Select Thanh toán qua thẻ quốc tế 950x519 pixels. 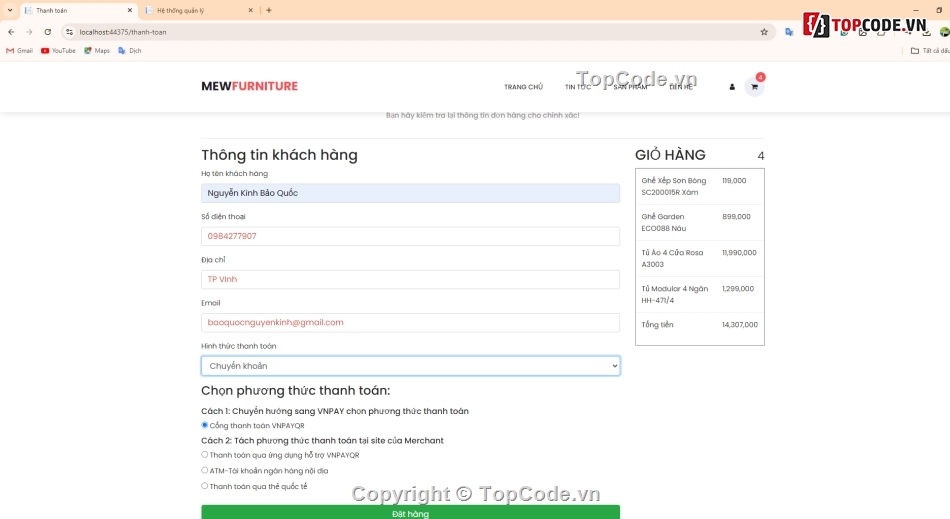click(205, 486)
